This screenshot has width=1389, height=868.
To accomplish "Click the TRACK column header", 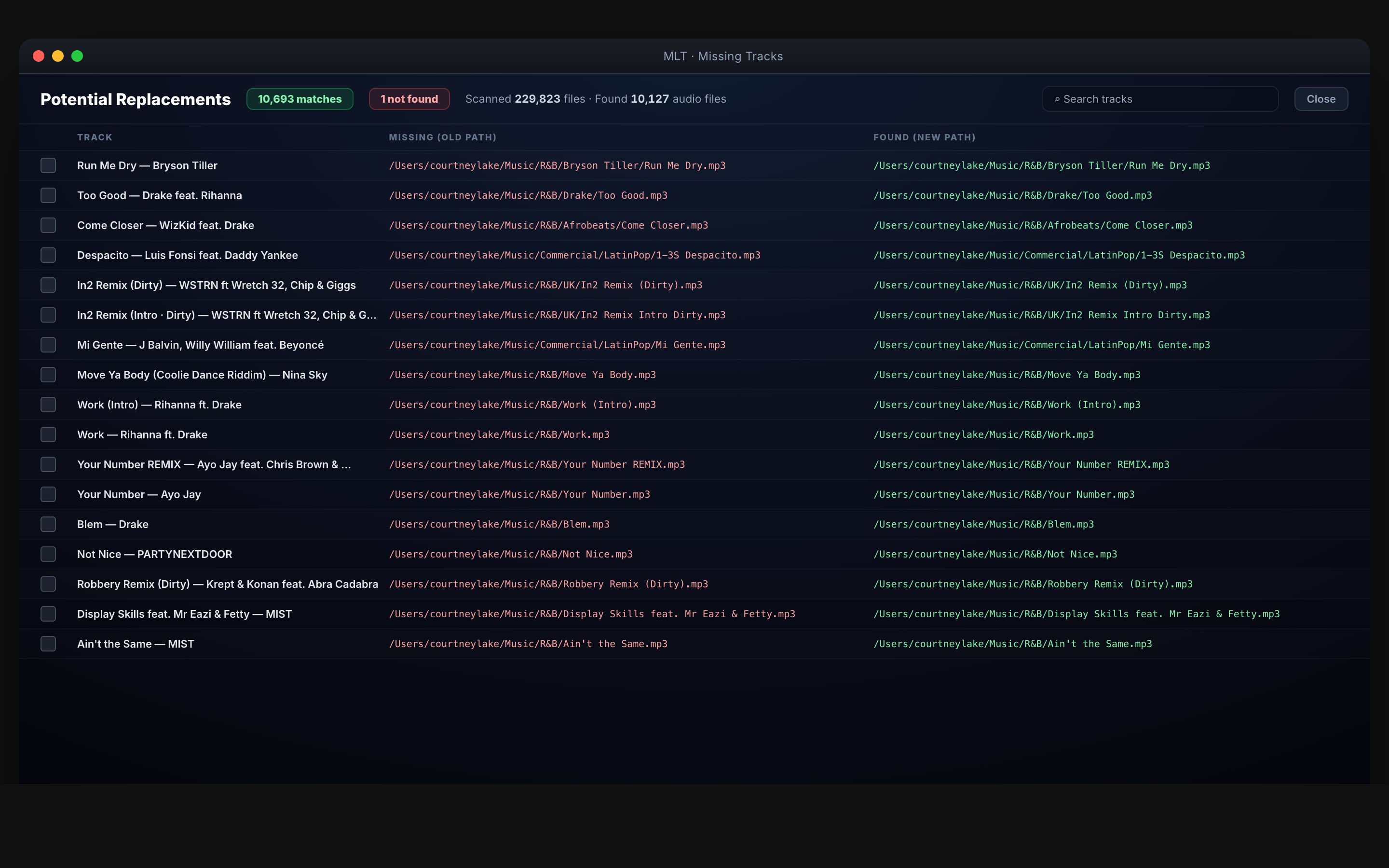I will (95, 137).
